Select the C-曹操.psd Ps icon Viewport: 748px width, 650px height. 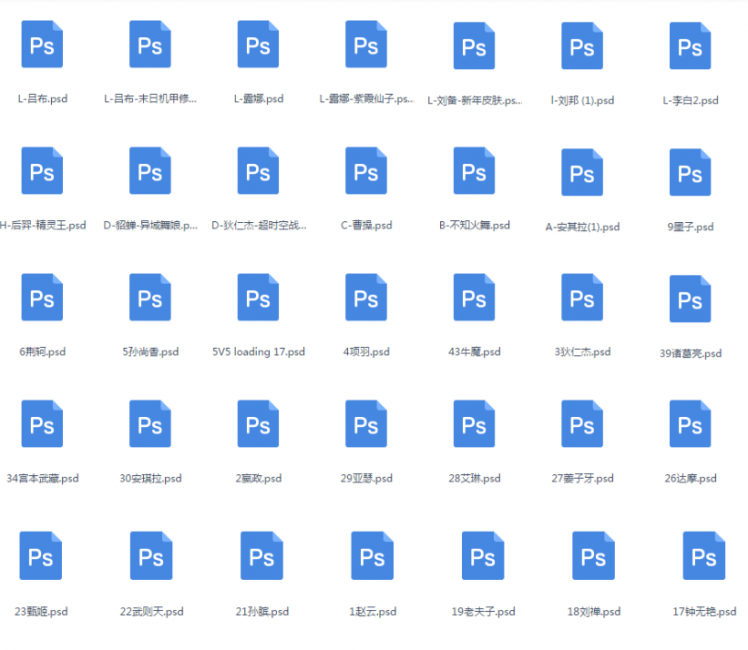tap(366, 170)
